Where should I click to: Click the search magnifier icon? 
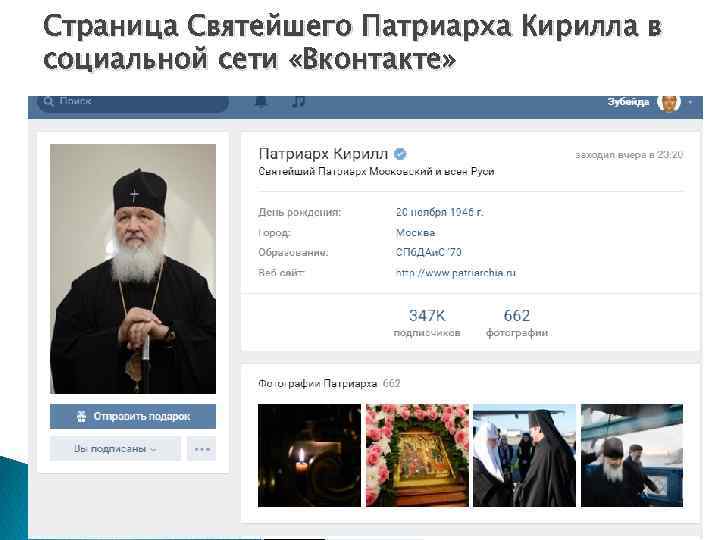(49, 101)
